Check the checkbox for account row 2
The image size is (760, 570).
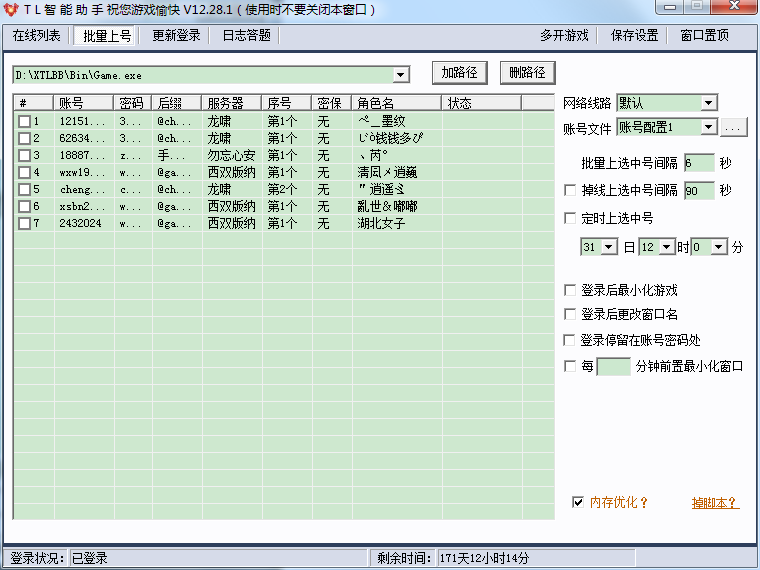click(x=24, y=138)
